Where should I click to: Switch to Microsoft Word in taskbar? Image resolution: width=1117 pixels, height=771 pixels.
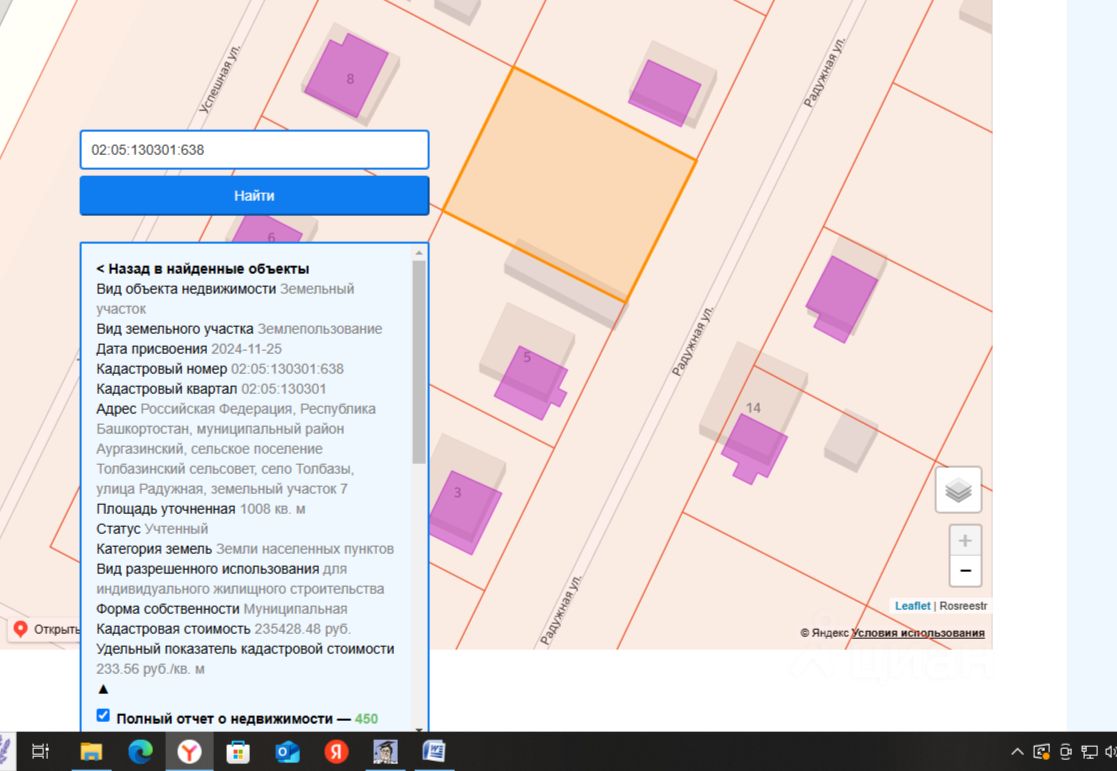pos(434,751)
